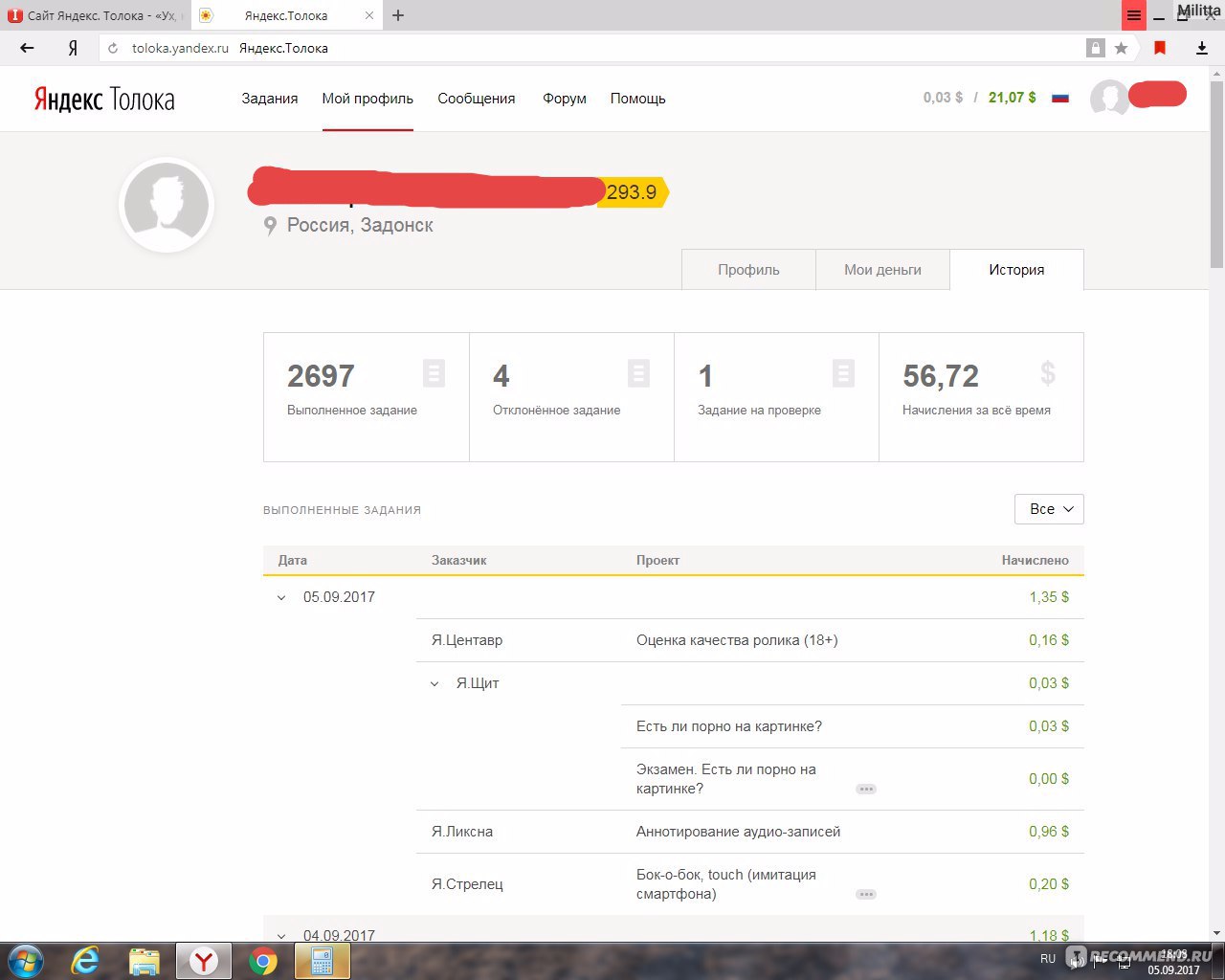The height and width of the screenshot is (980, 1225).
Task: Click the Yandex 'Я' home button
Action: [x=73, y=48]
